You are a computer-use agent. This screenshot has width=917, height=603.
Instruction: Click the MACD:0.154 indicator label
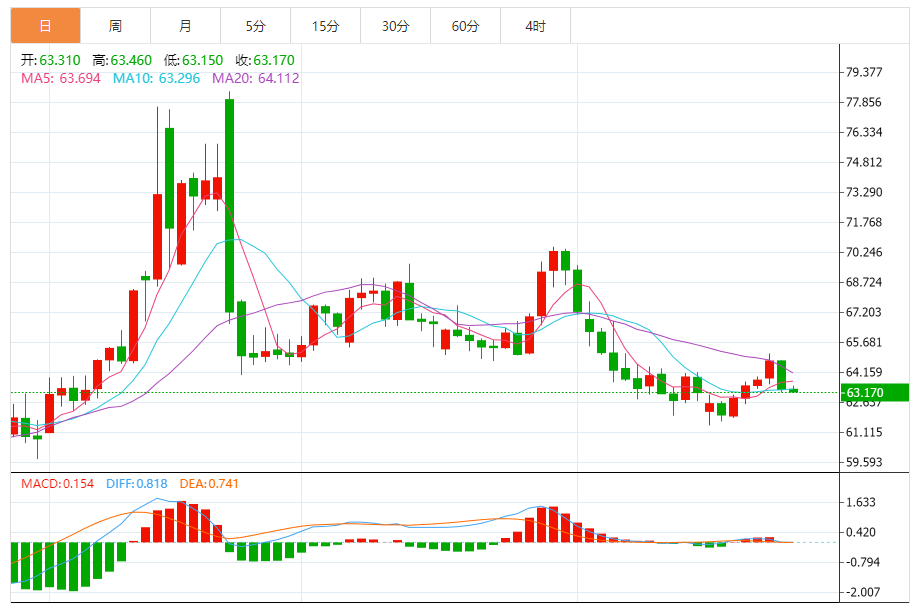57,484
